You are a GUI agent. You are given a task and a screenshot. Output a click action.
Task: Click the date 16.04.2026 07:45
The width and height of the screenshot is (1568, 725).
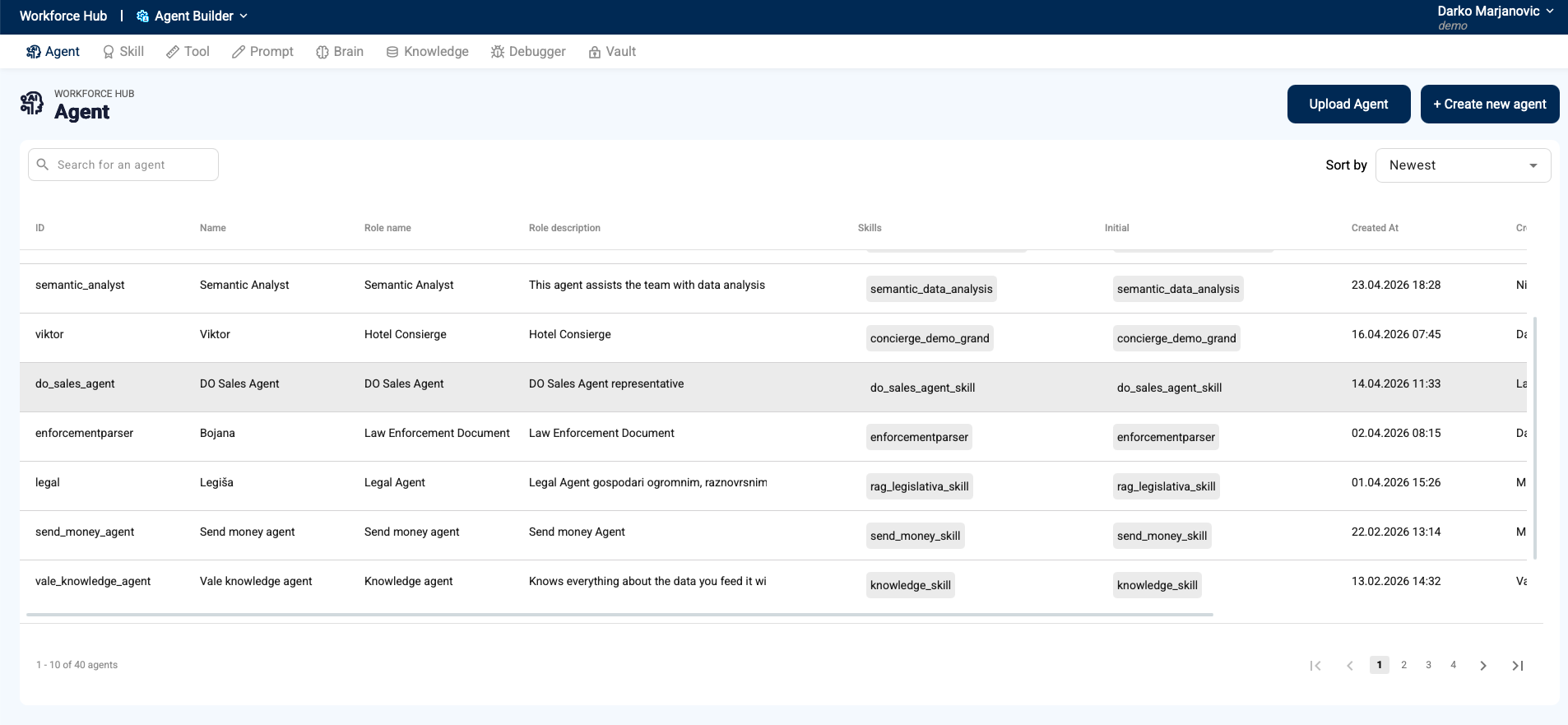point(1396,334)
